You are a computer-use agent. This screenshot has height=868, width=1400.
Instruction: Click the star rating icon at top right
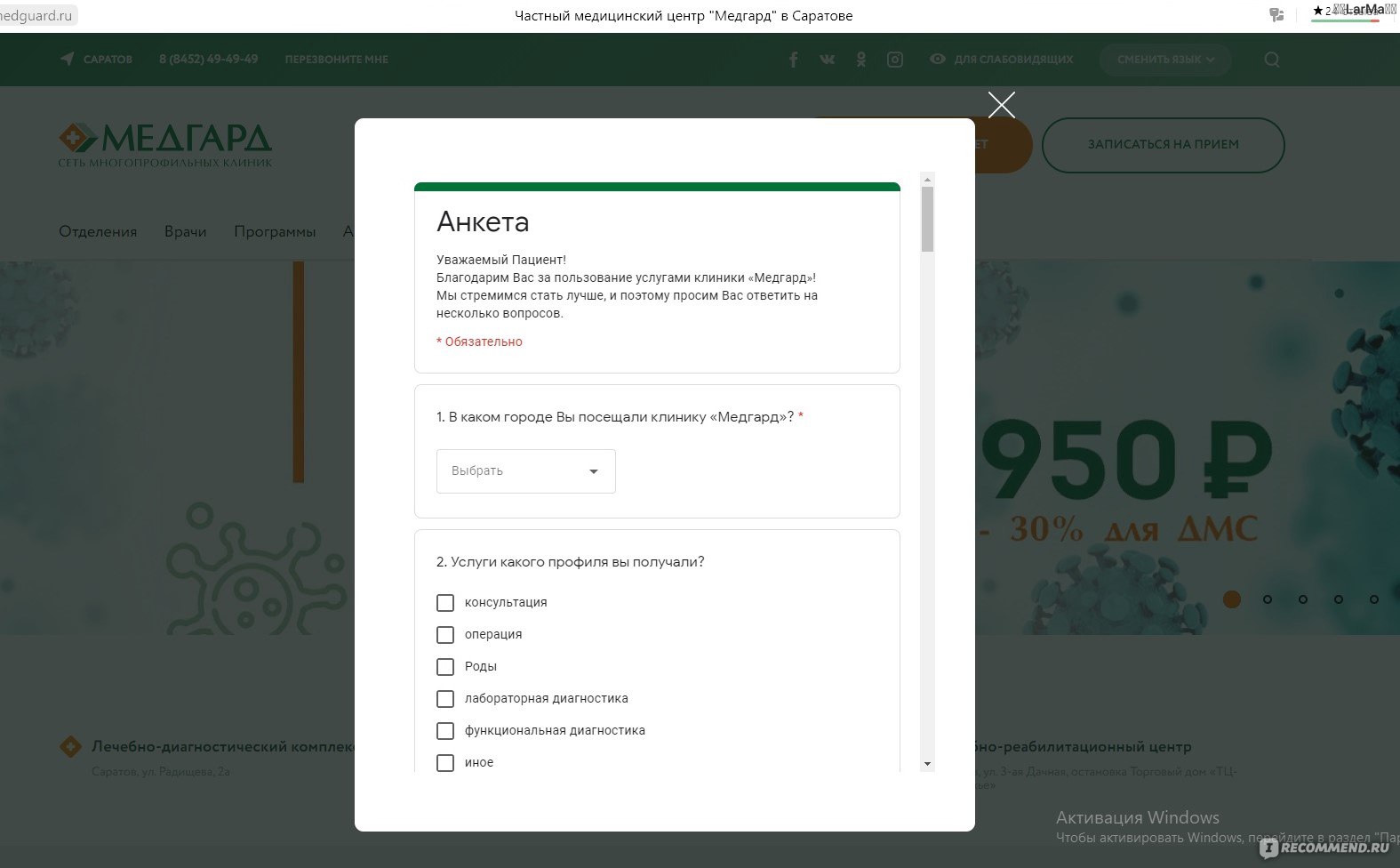click(x=1317, y=11)
